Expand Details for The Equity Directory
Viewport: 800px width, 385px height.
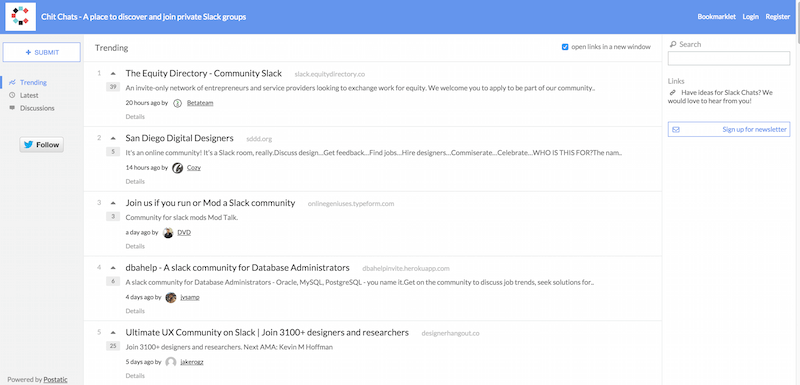(x=135, y=117)
